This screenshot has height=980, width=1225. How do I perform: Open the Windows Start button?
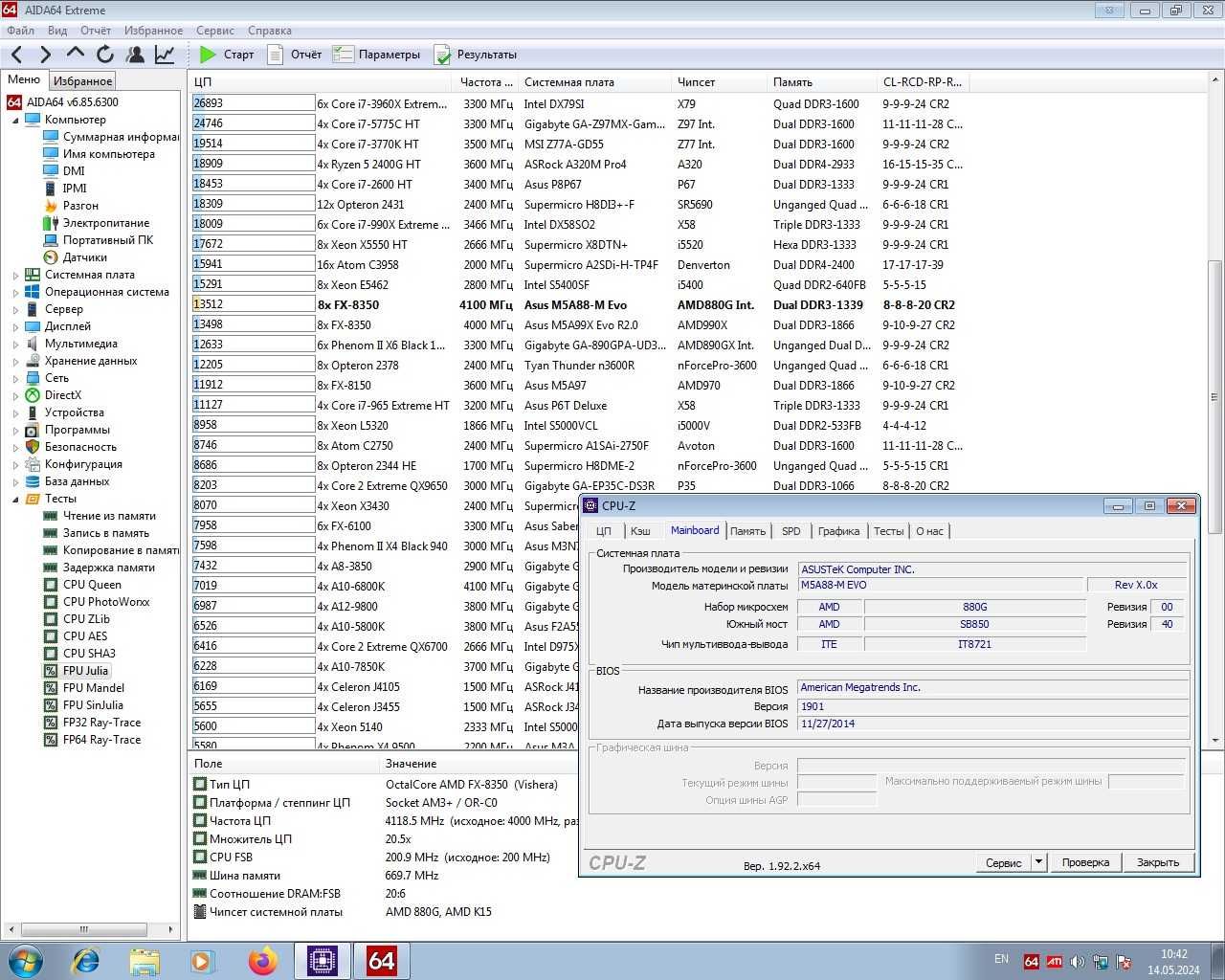24,960
